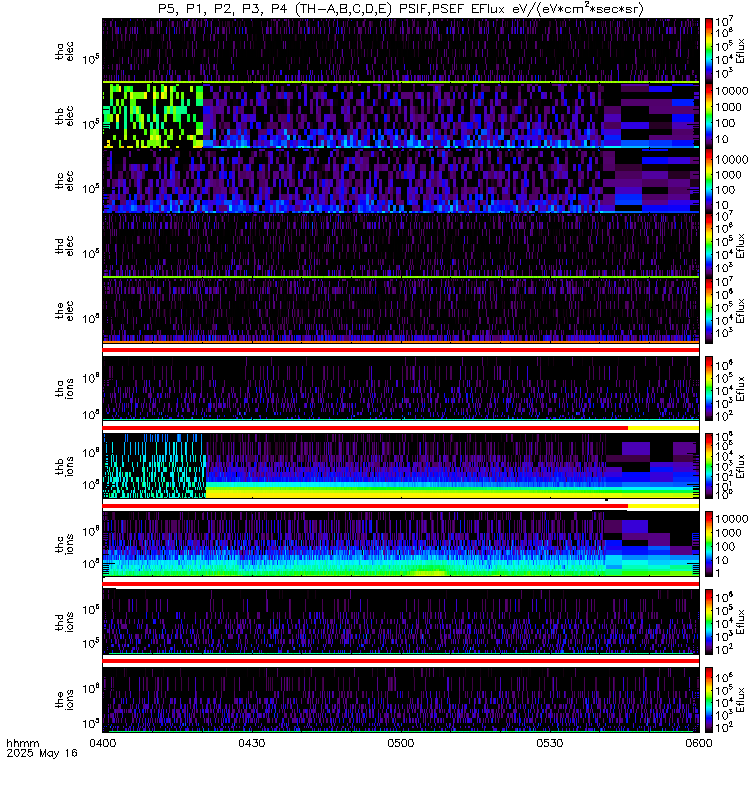The image size is (750, 800).
Task: Click the the elec spectrogram panel
Action: [x=401, y=310]
